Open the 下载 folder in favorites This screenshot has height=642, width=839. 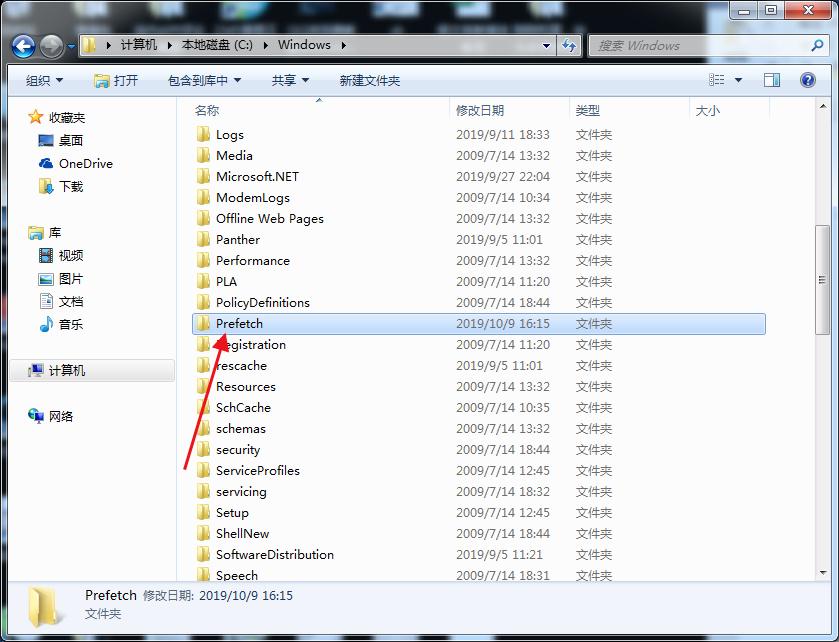point(70,186)
